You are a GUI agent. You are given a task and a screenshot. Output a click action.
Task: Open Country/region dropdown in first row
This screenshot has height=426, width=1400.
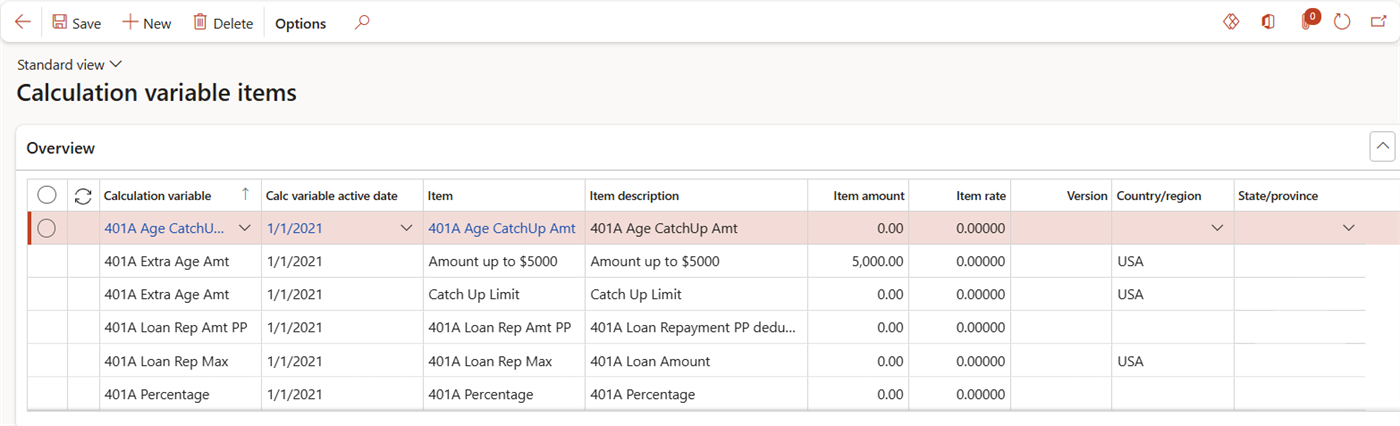1217,228
